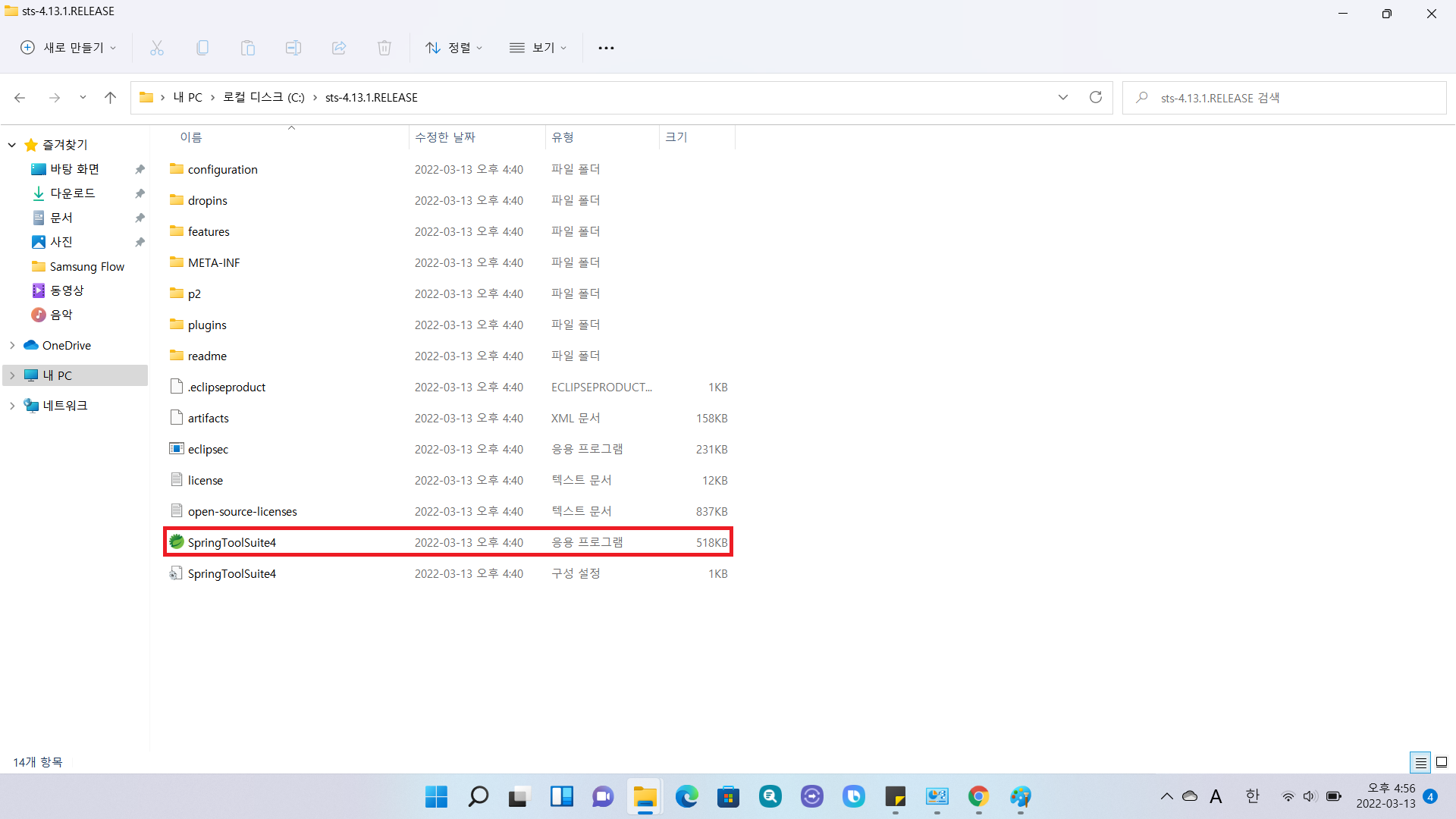
Task: Open the 보기 view menu
Action: pyautogui.click(x=538, y=48)
